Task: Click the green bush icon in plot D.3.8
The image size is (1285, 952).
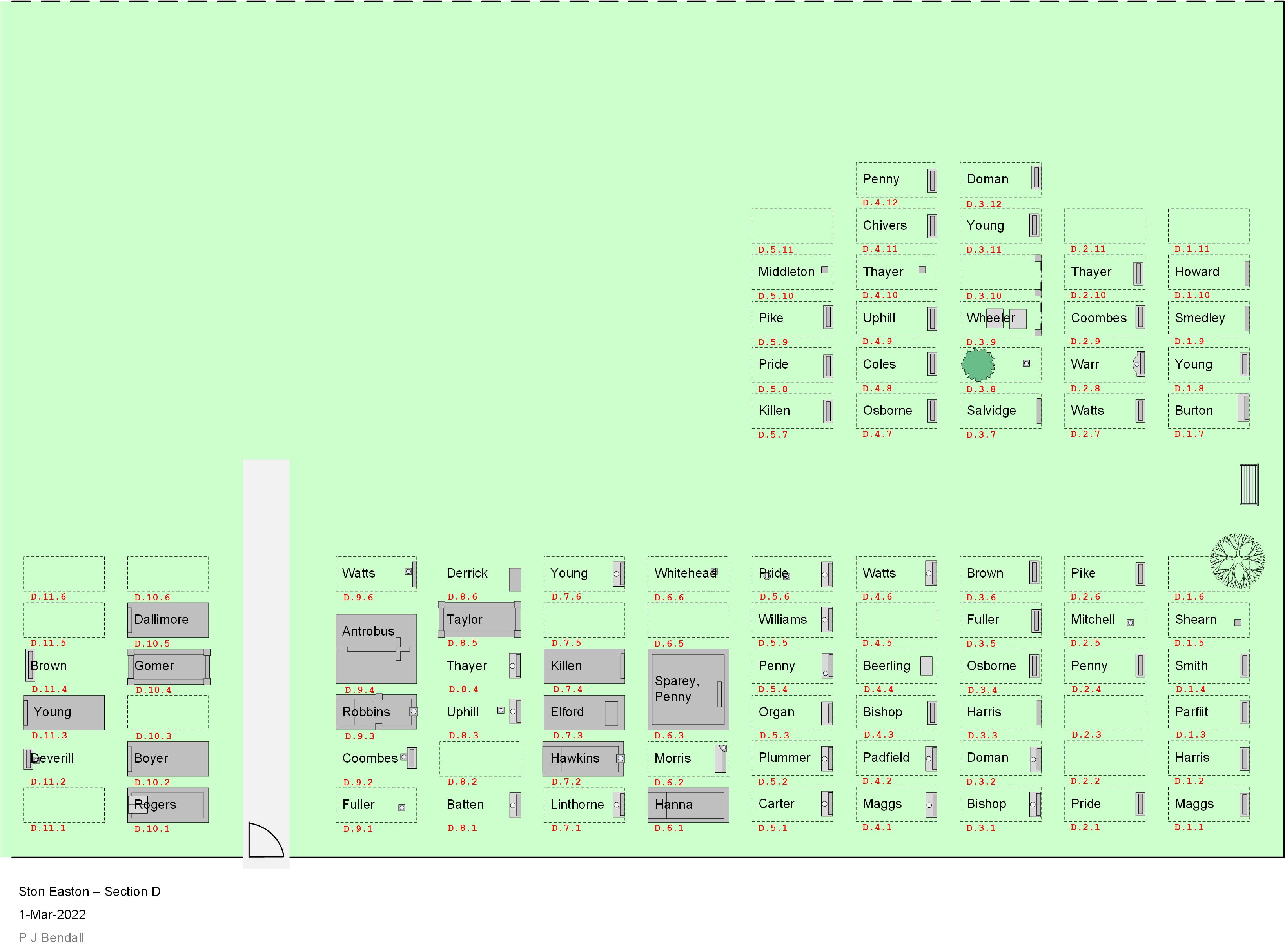Action: [977, 365]
